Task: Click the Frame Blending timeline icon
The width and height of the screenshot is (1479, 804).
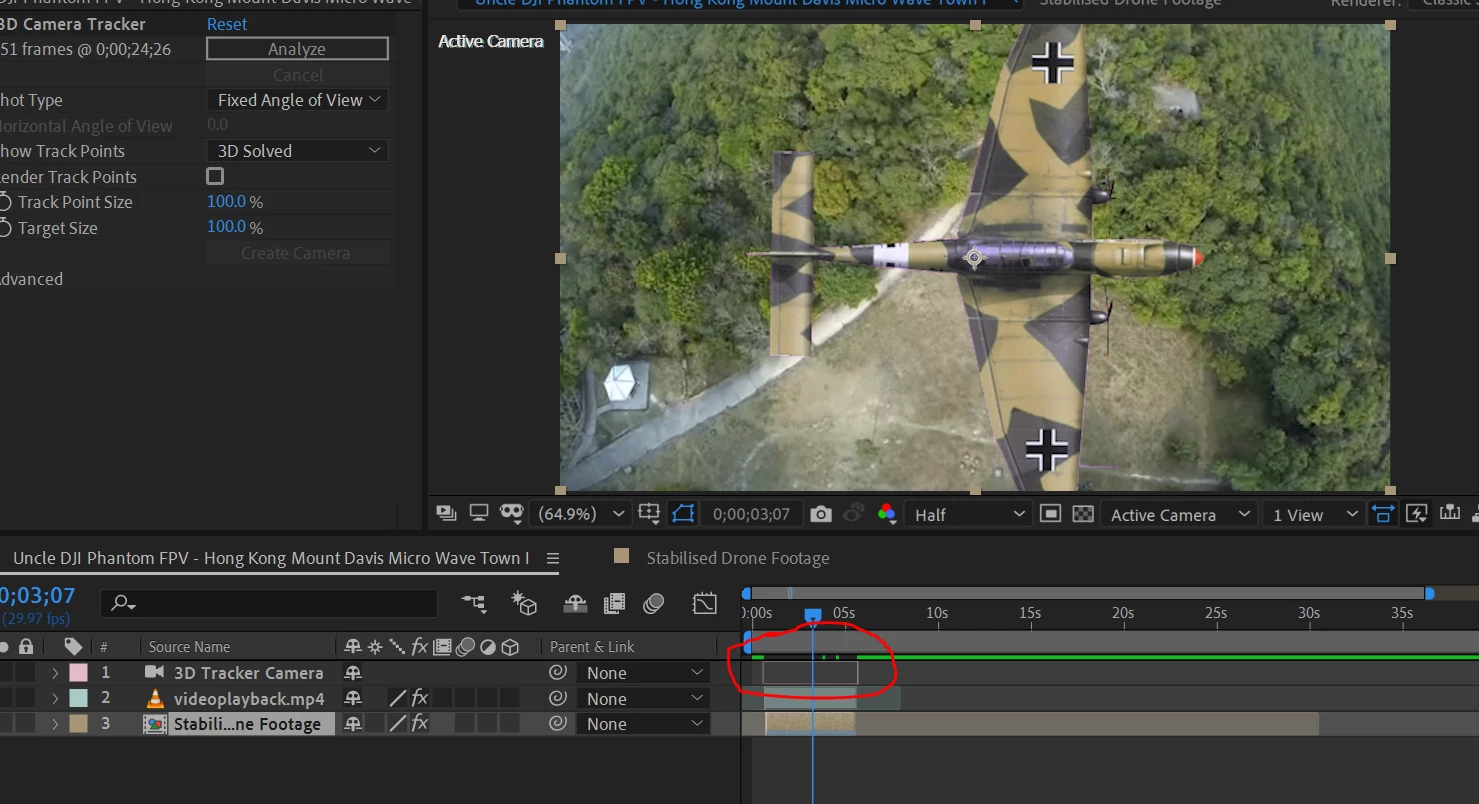Action: 614,603
